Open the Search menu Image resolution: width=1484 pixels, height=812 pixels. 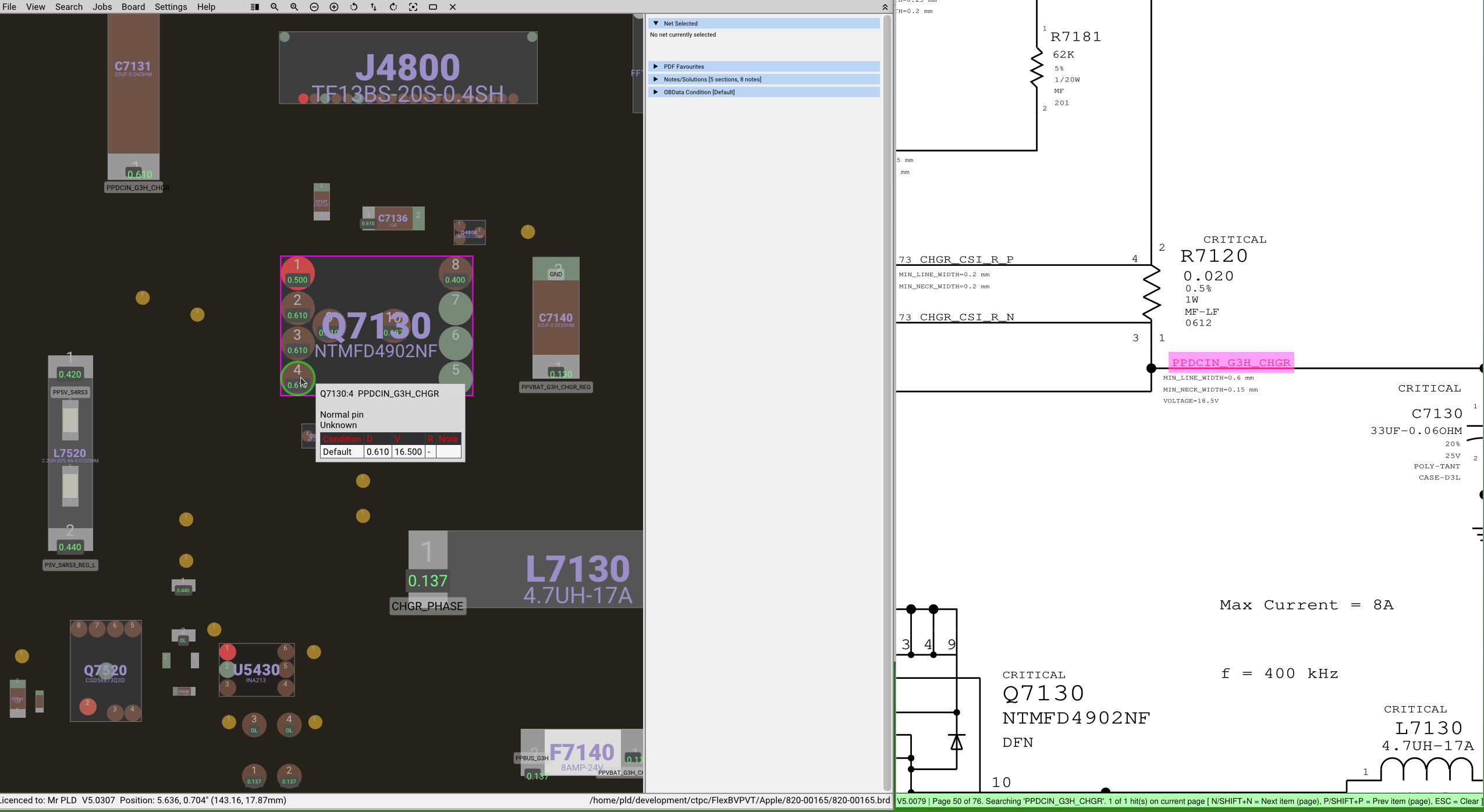[69, 7]
